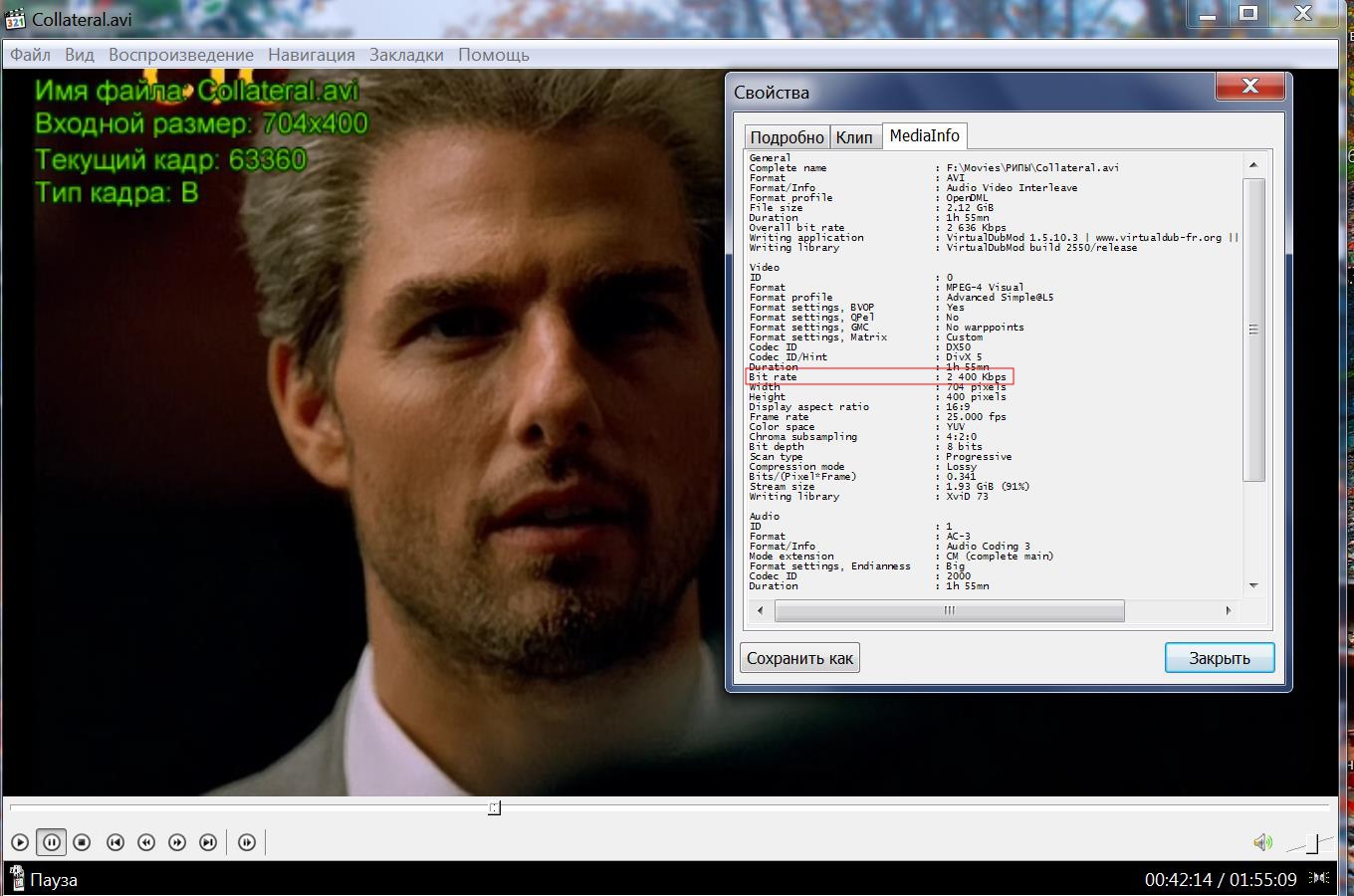The height and width of the screenshot is (896, 1354).
Task: Switch to the Подробно tab
Action: 788,137
